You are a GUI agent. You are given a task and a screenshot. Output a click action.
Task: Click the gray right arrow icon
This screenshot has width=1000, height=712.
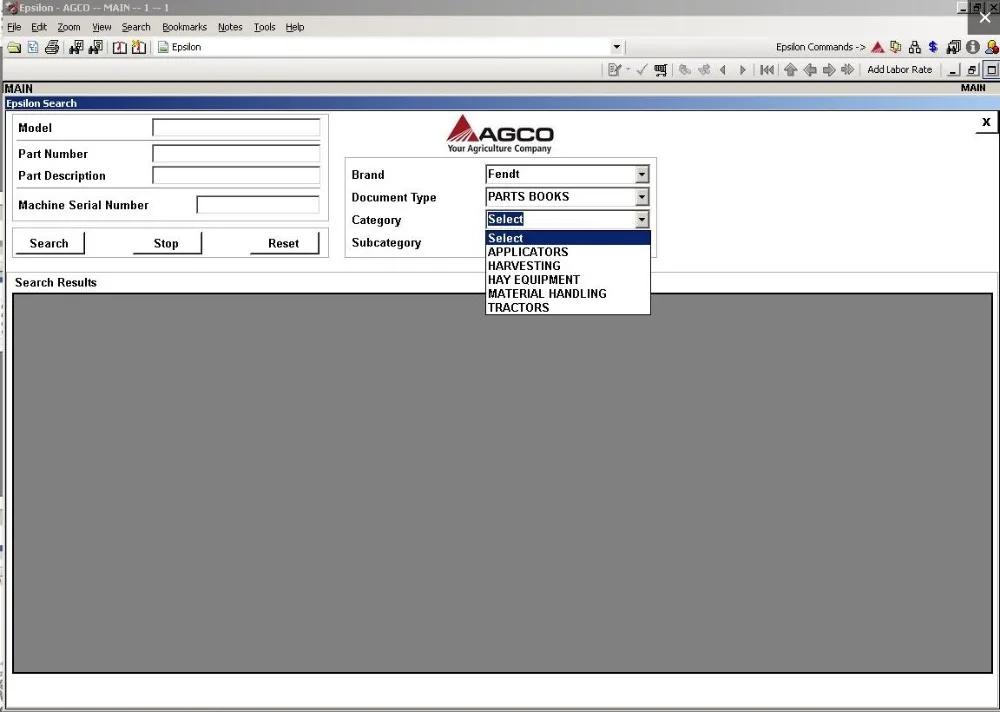[828, 70]
